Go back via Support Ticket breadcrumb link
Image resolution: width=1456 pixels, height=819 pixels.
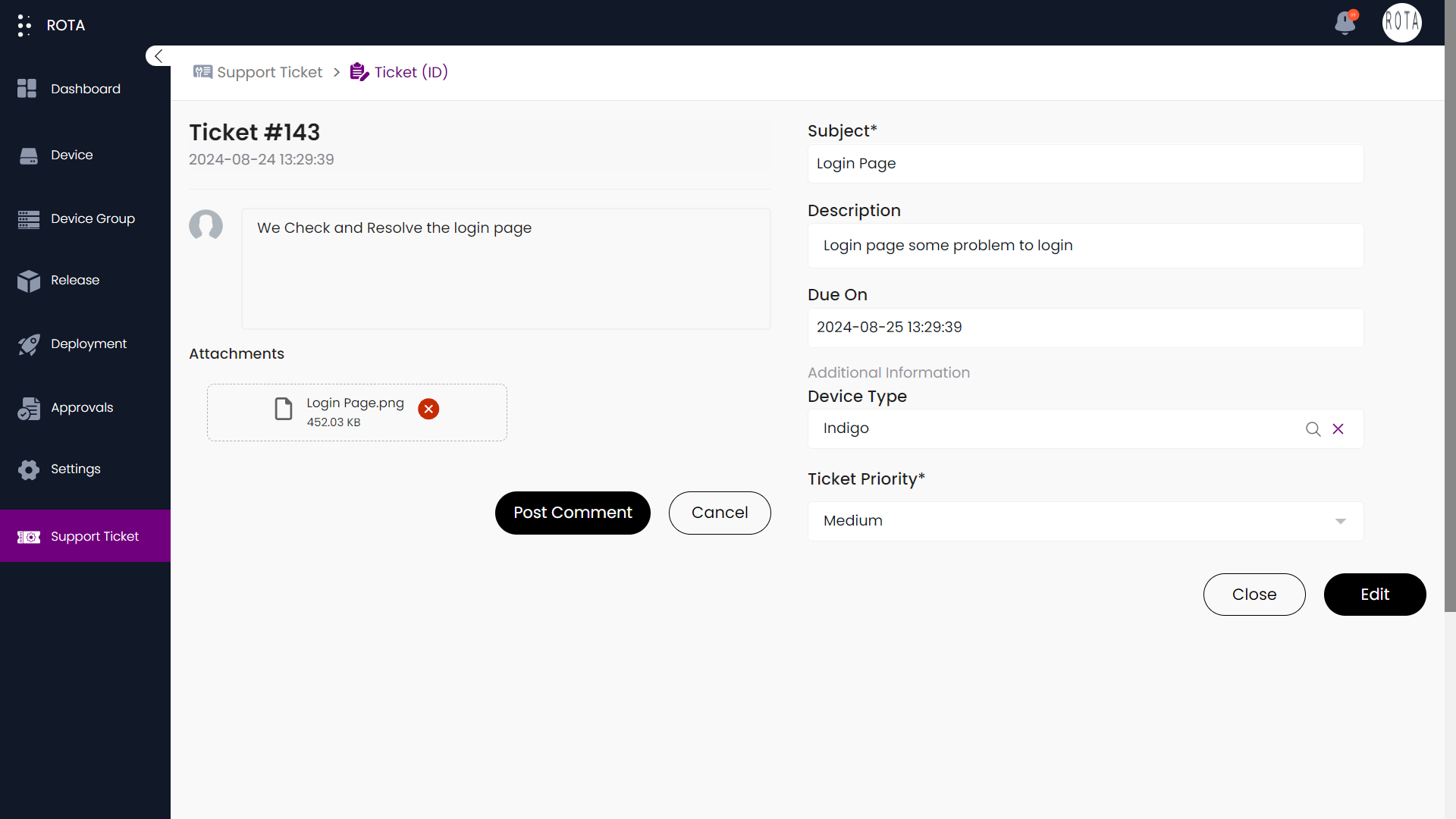pyautogui.click(x=270, y=72)
